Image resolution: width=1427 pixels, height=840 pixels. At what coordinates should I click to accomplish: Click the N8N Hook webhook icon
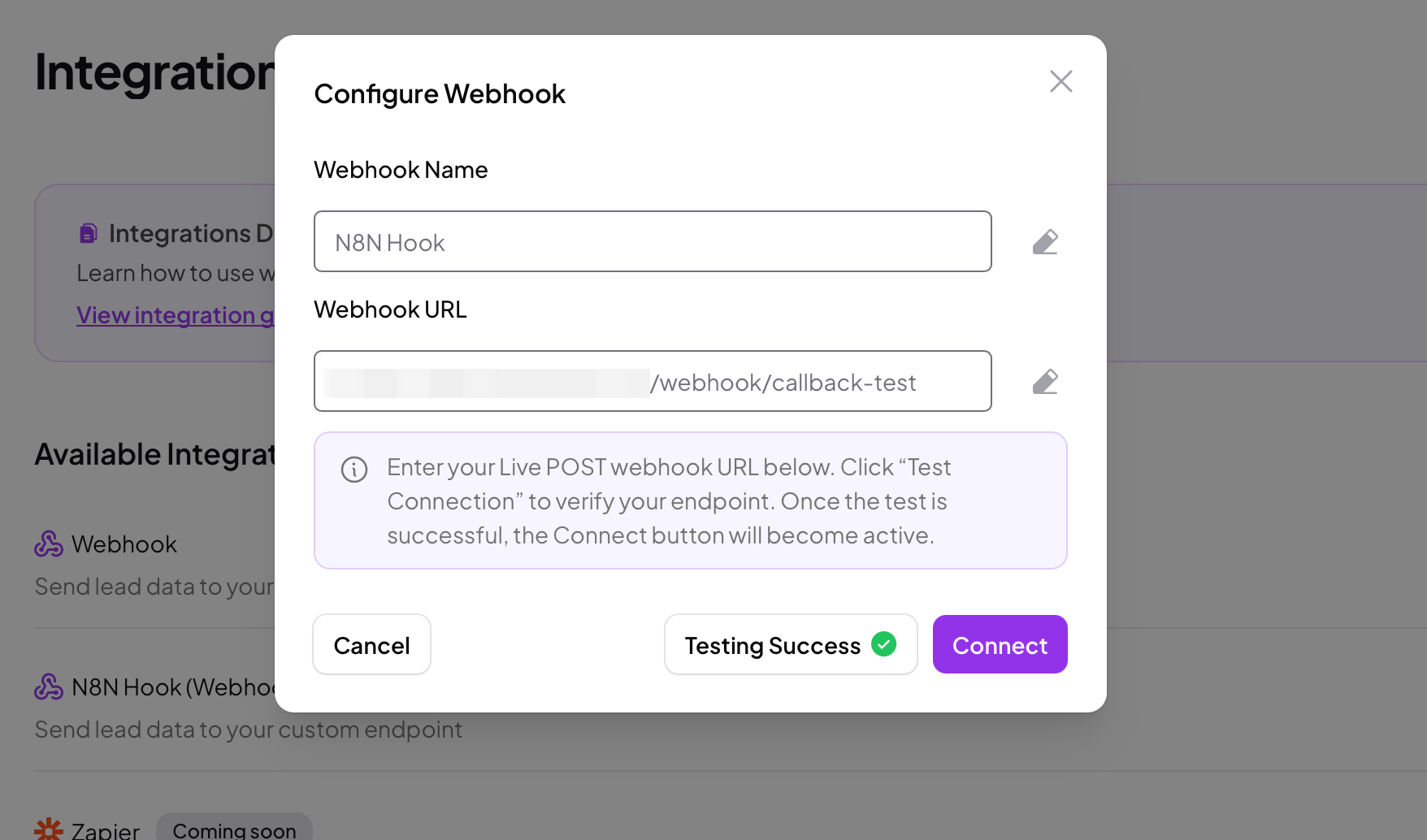(49, 687)
